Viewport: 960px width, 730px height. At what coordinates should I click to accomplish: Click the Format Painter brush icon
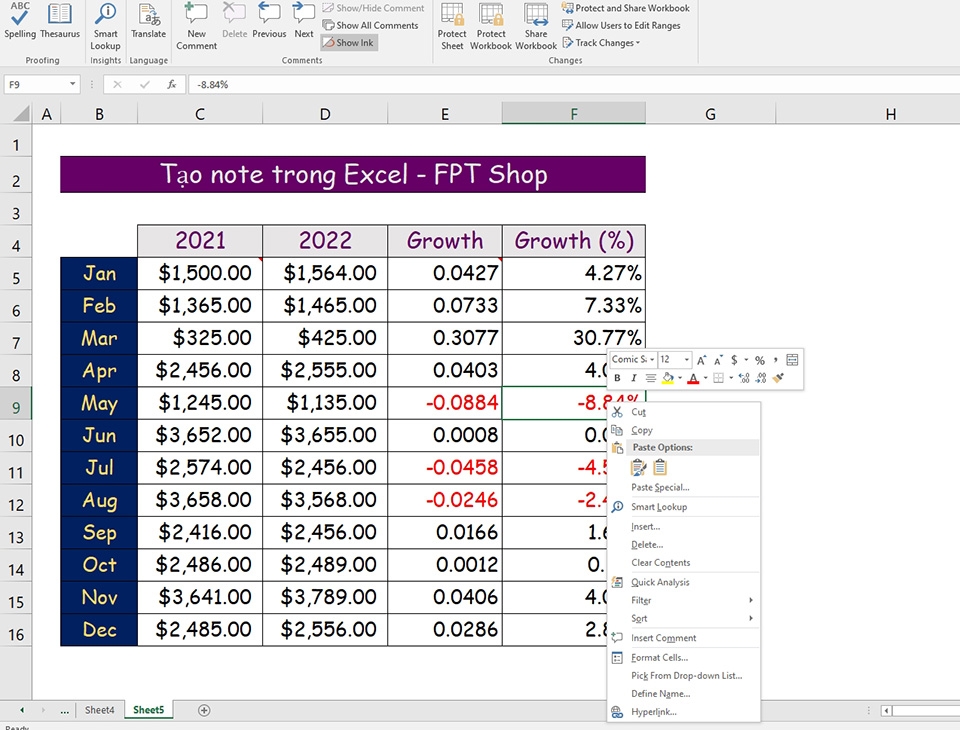(778, 378)
